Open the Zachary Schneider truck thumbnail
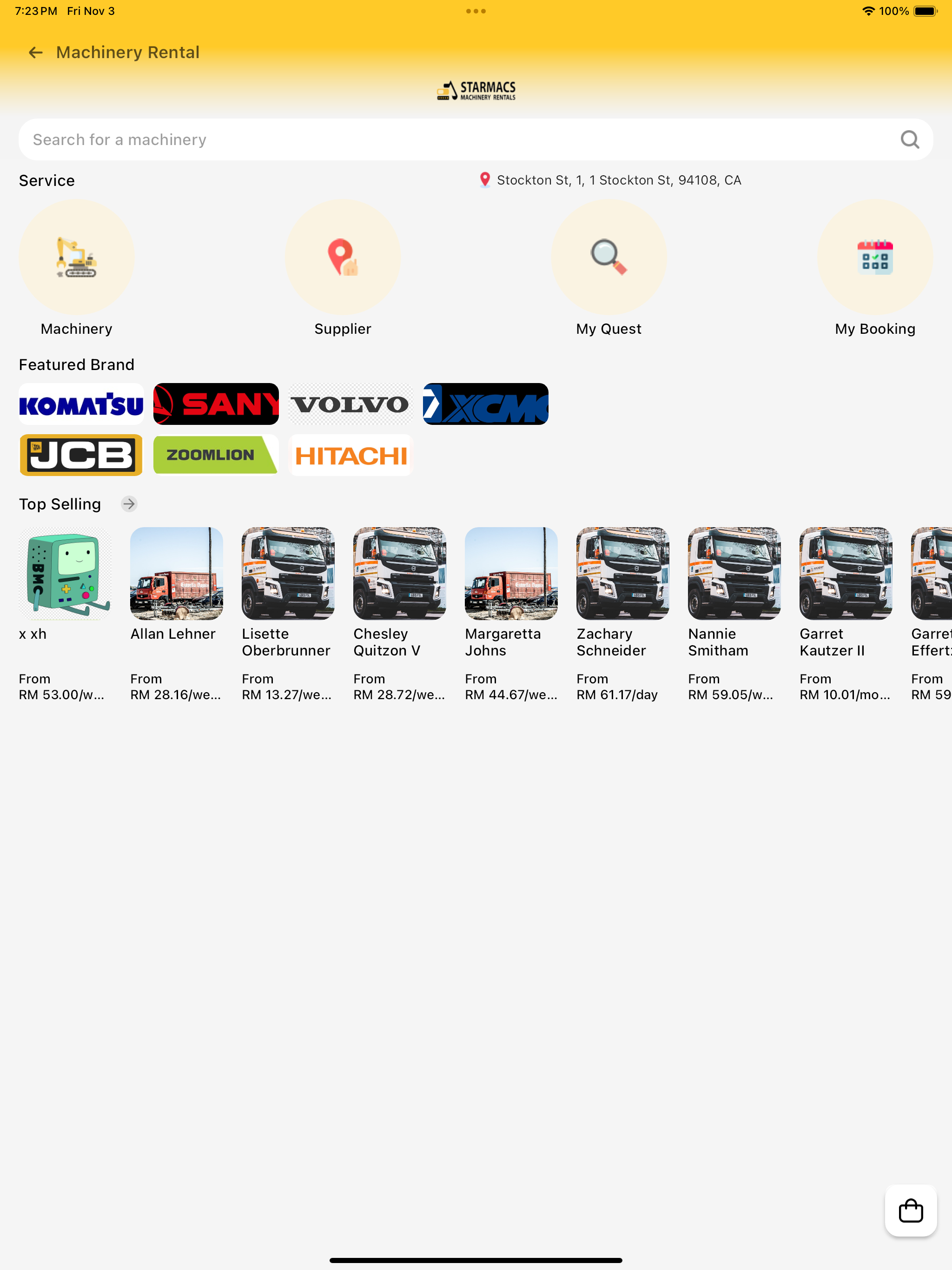The width and height of the screenshot is (952, 1270). 623,574
